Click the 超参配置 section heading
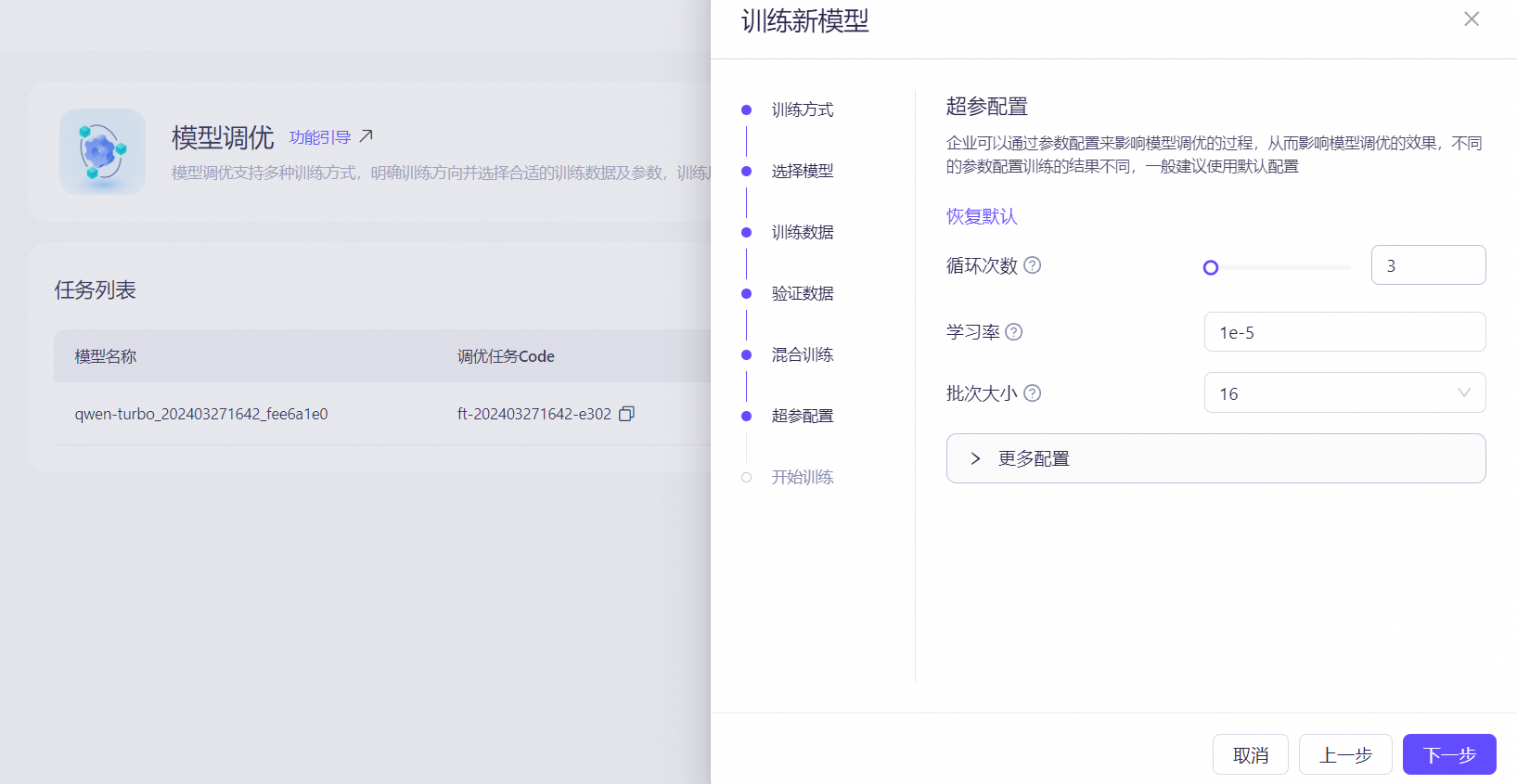The image size is (1517, 784). coord(986,107)
